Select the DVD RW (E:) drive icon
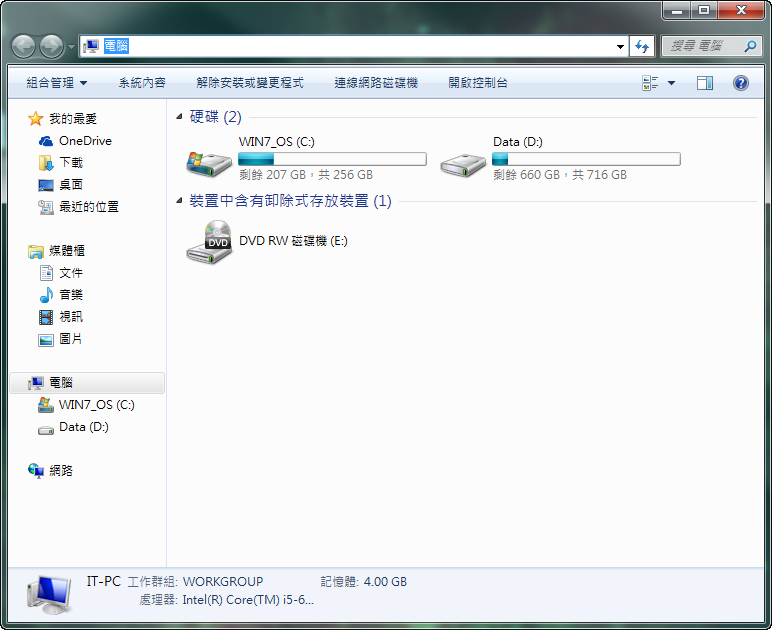The width and height of the screenshot is (772, 630). tap(209, 242)
